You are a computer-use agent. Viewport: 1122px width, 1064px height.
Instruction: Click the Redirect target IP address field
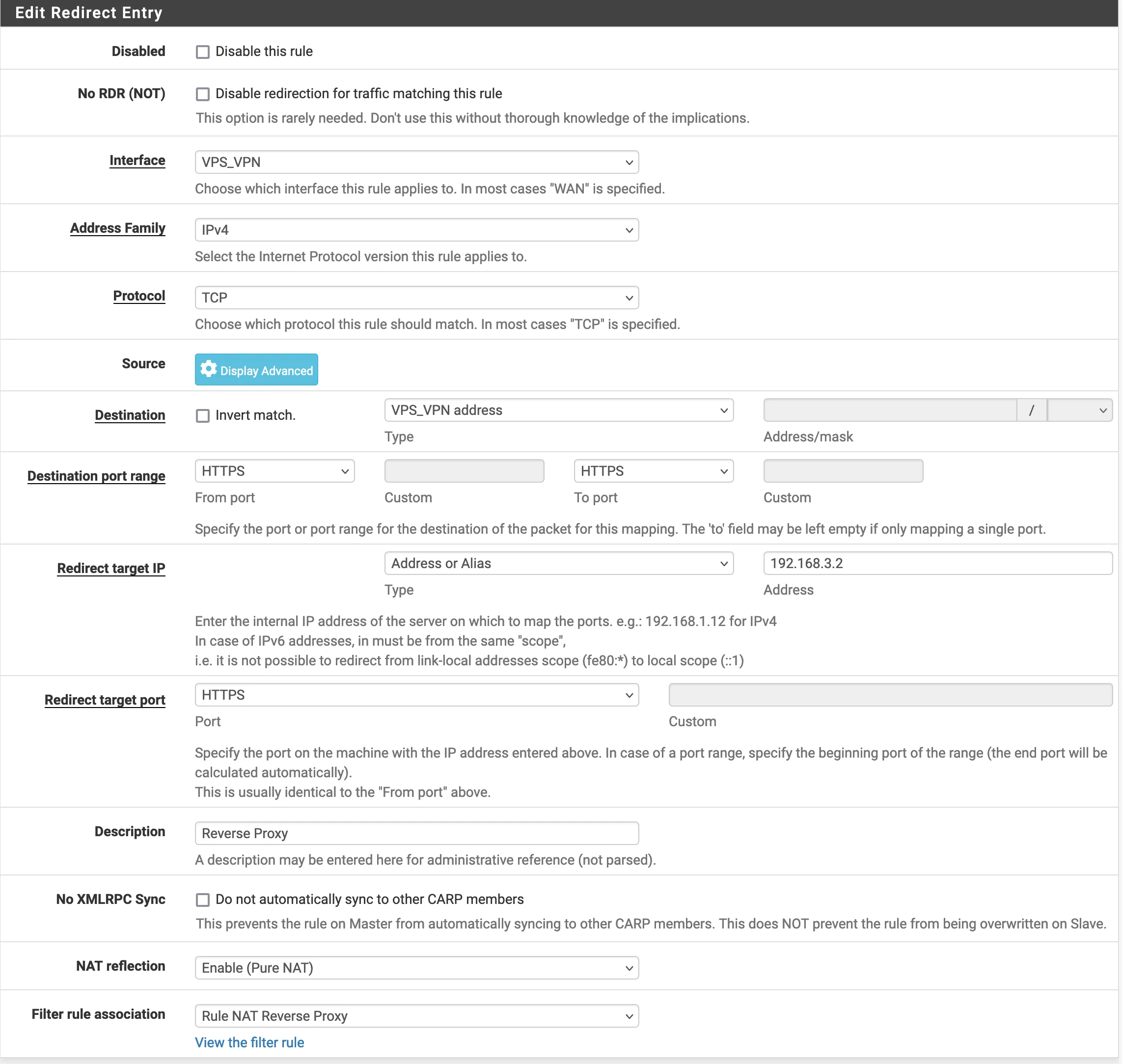[937, 563]
